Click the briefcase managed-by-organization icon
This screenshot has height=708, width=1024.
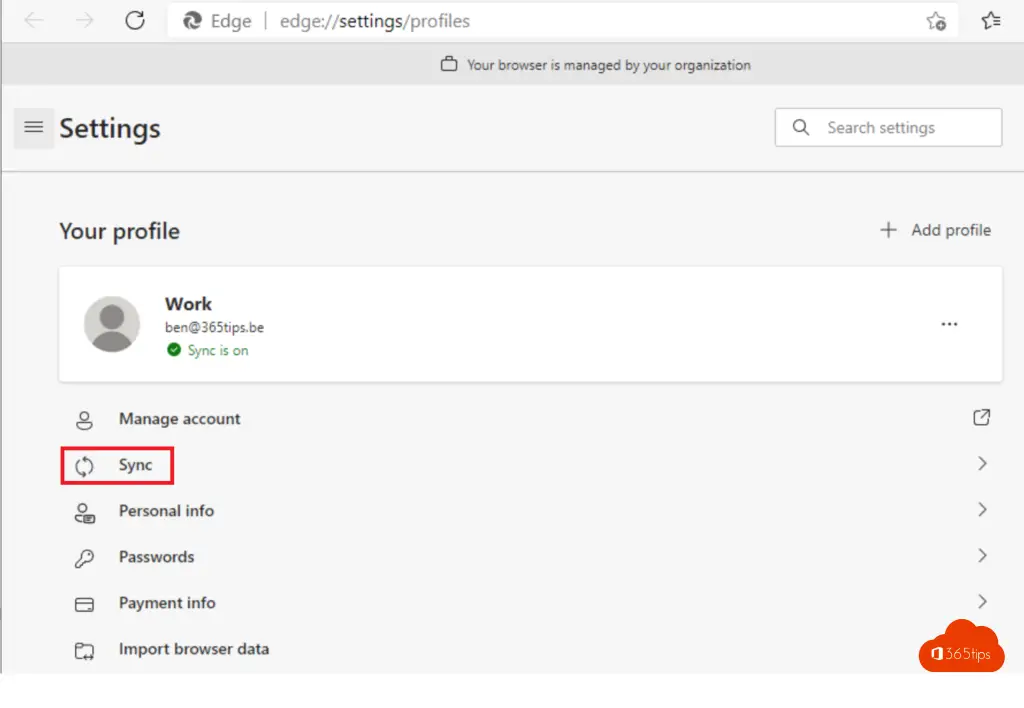[x=449, y=64]
